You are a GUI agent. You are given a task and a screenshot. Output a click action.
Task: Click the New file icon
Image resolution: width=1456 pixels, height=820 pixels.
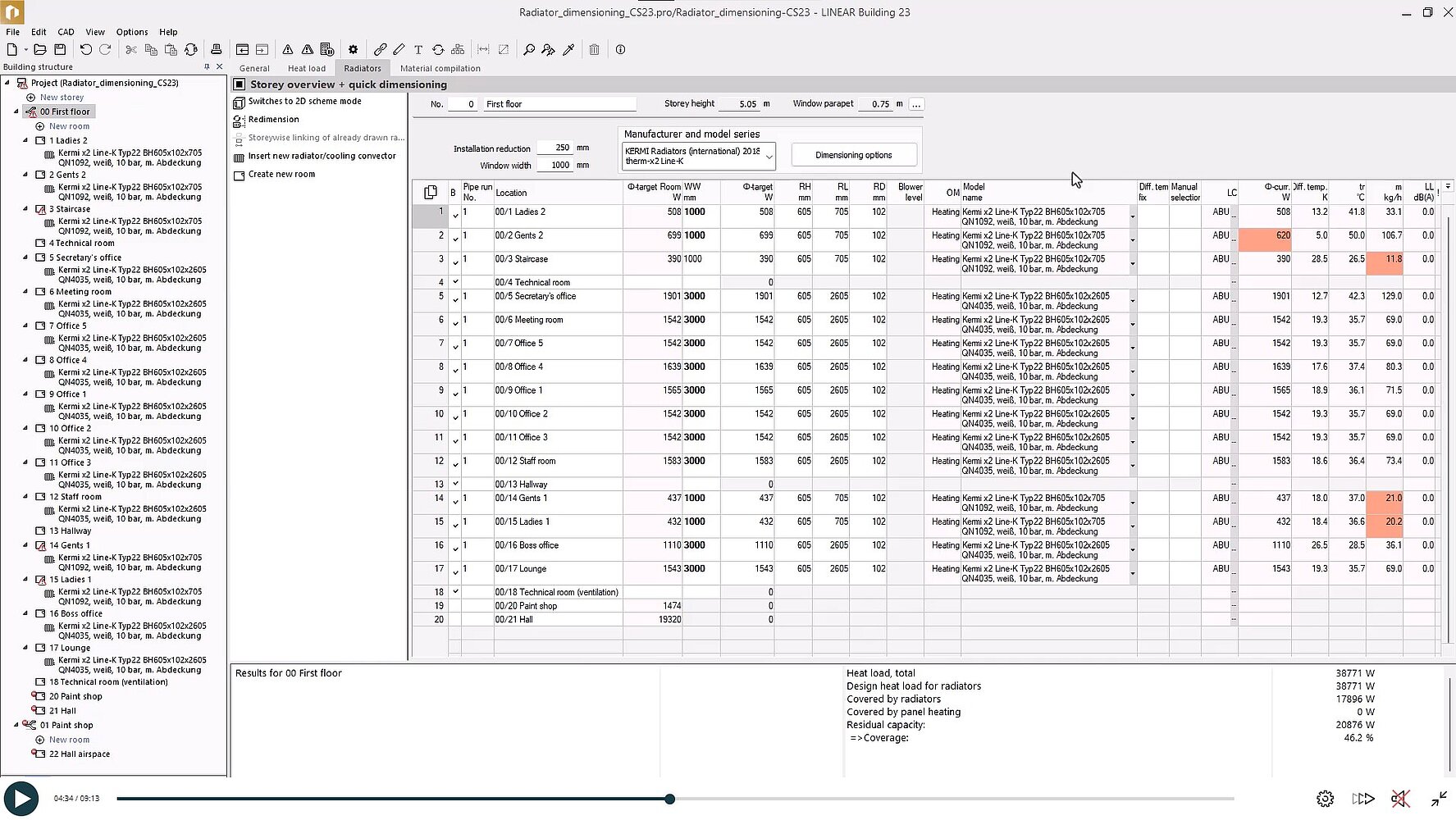point(11,50)
